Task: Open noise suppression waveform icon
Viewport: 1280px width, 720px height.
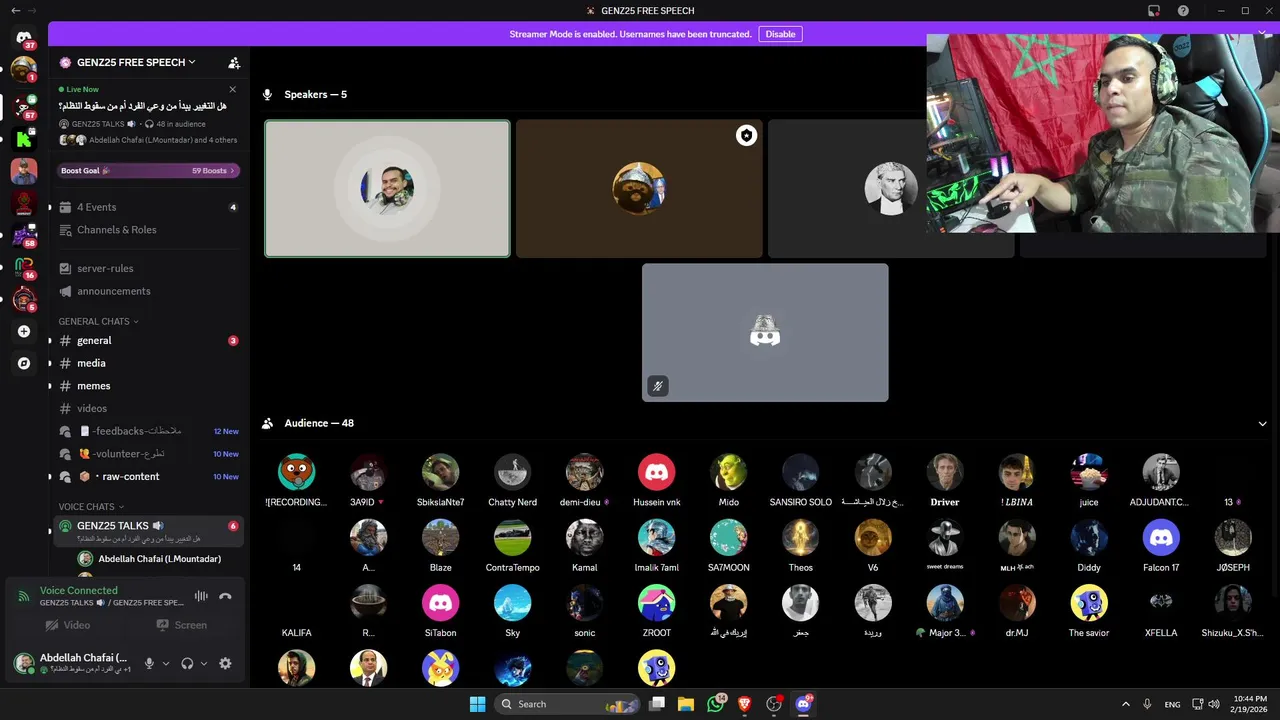Action: click(201, 596)
